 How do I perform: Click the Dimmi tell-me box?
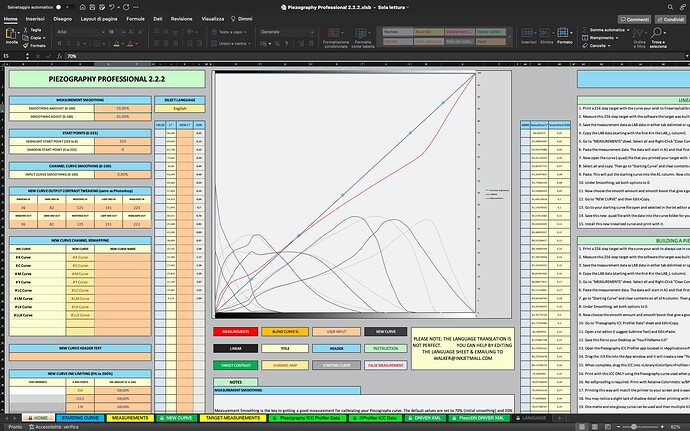[x=242, y=19]
